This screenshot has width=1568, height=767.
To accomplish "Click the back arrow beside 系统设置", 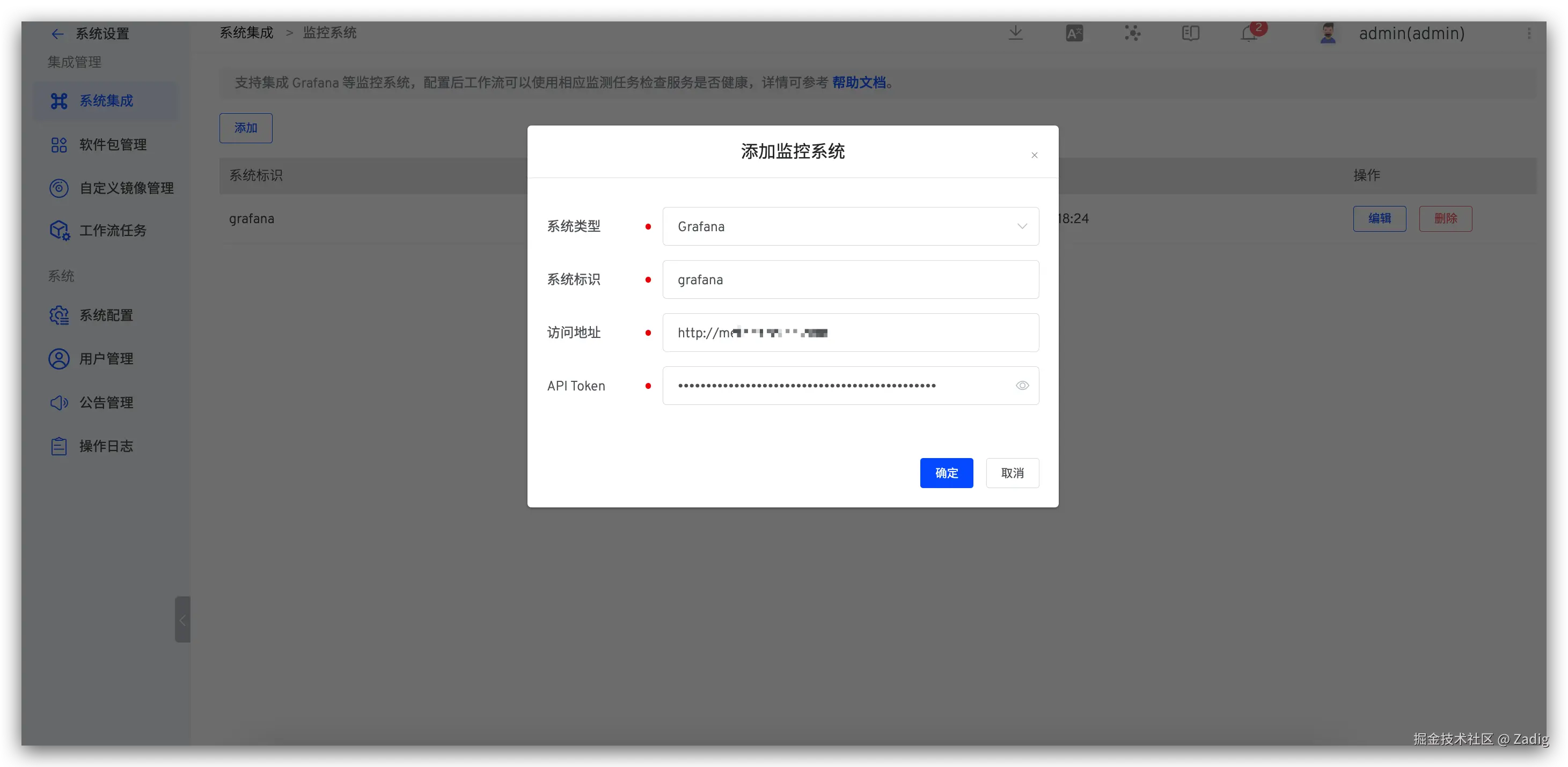I will tap(57, 34).
